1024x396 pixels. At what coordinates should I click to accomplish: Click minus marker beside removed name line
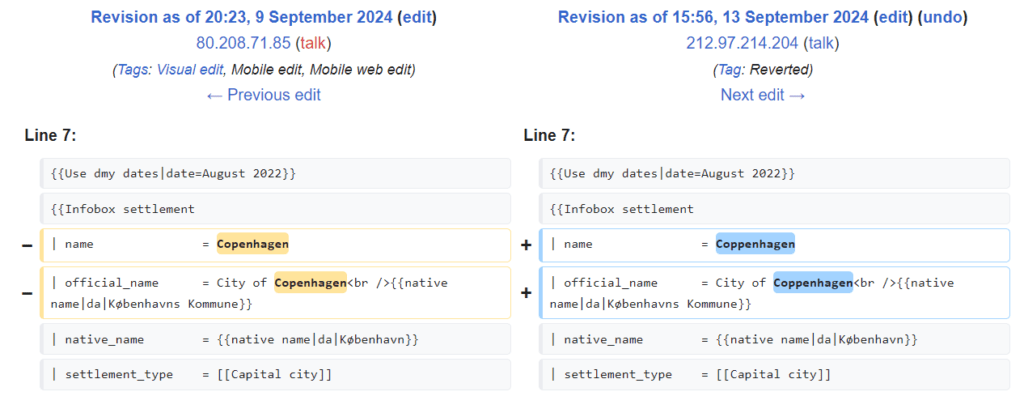pyautogui.click(x=27, y=245)
